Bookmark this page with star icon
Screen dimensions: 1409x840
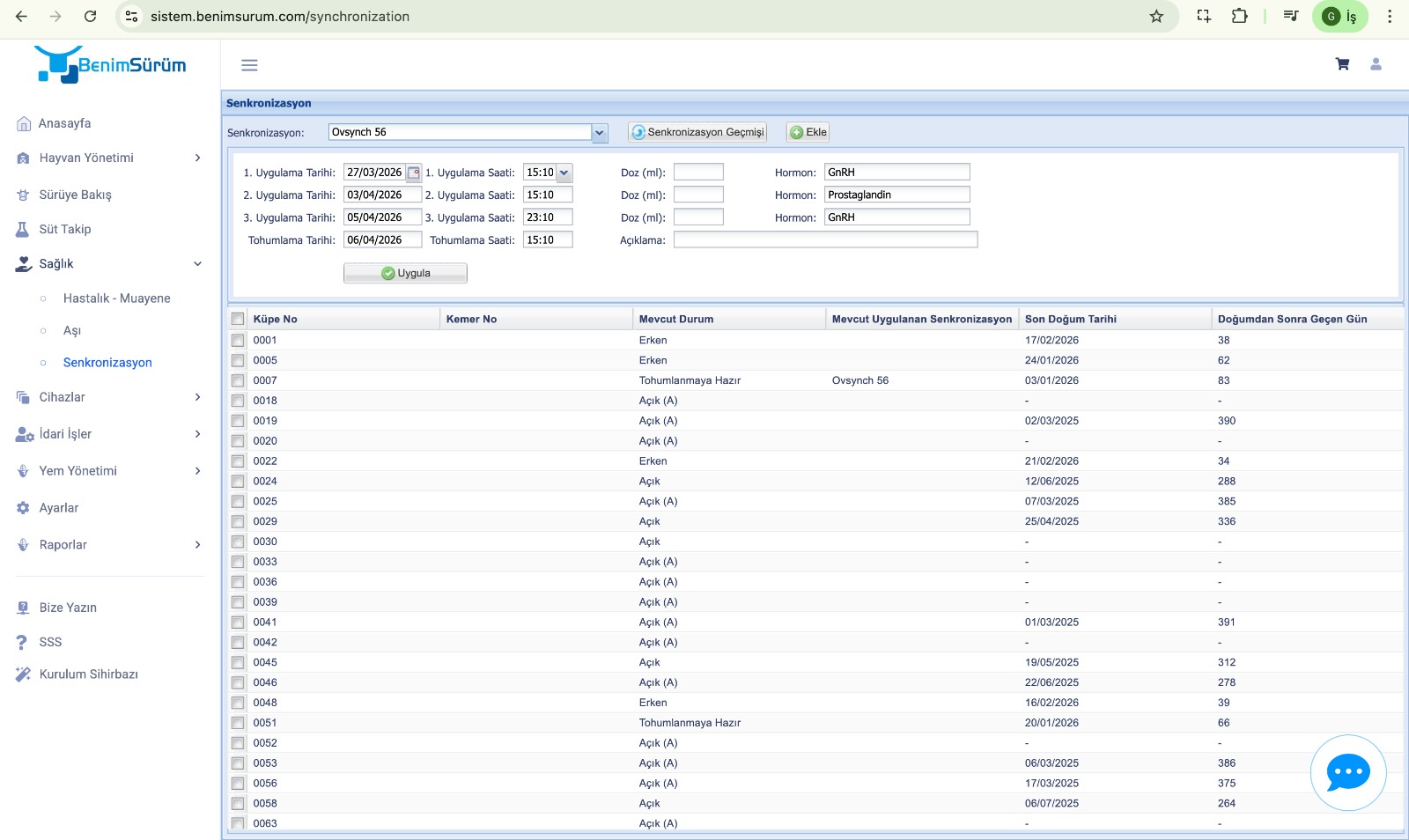(x=1156, y=17)
